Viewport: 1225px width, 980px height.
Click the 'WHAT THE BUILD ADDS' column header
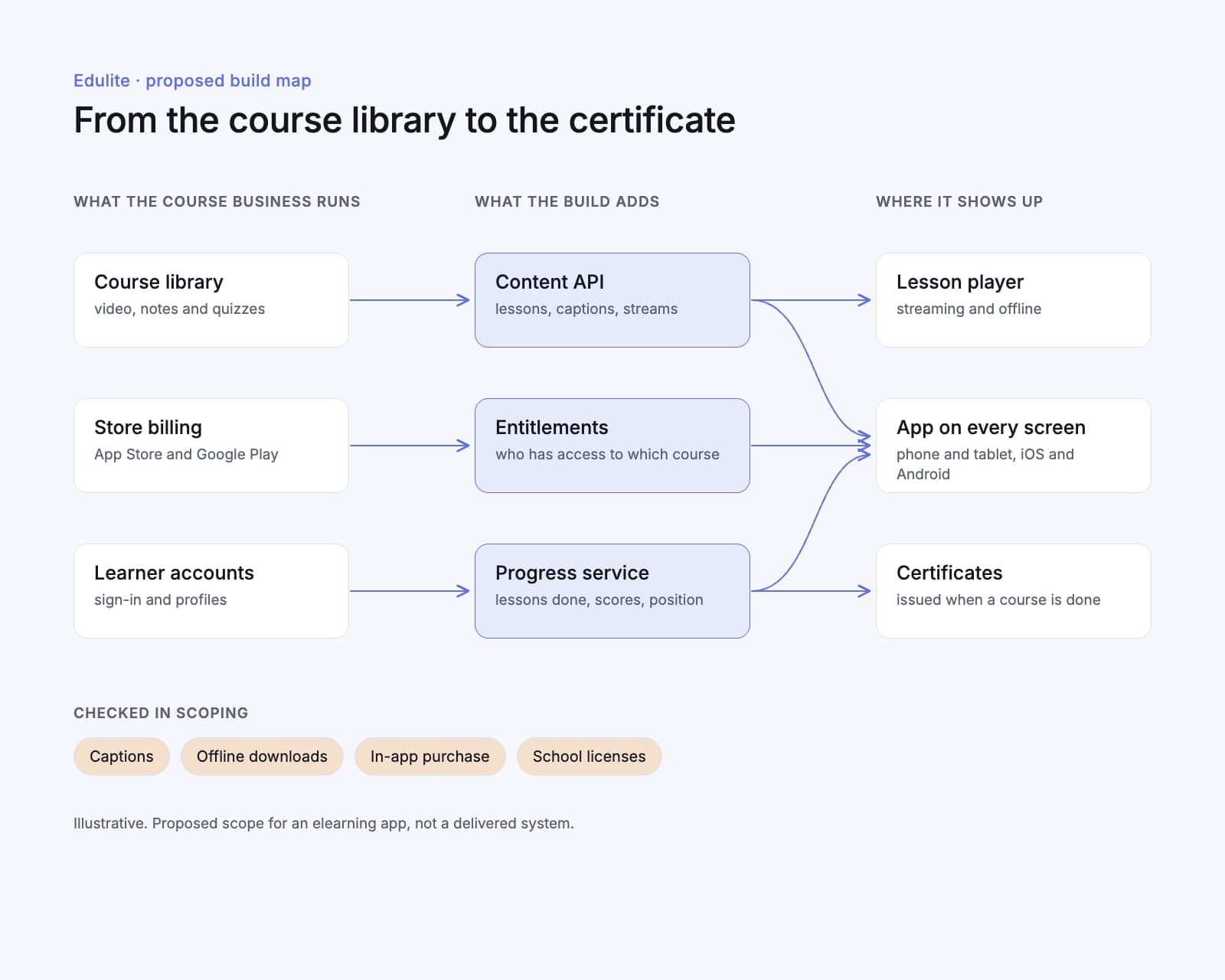(x=567, y=201)
